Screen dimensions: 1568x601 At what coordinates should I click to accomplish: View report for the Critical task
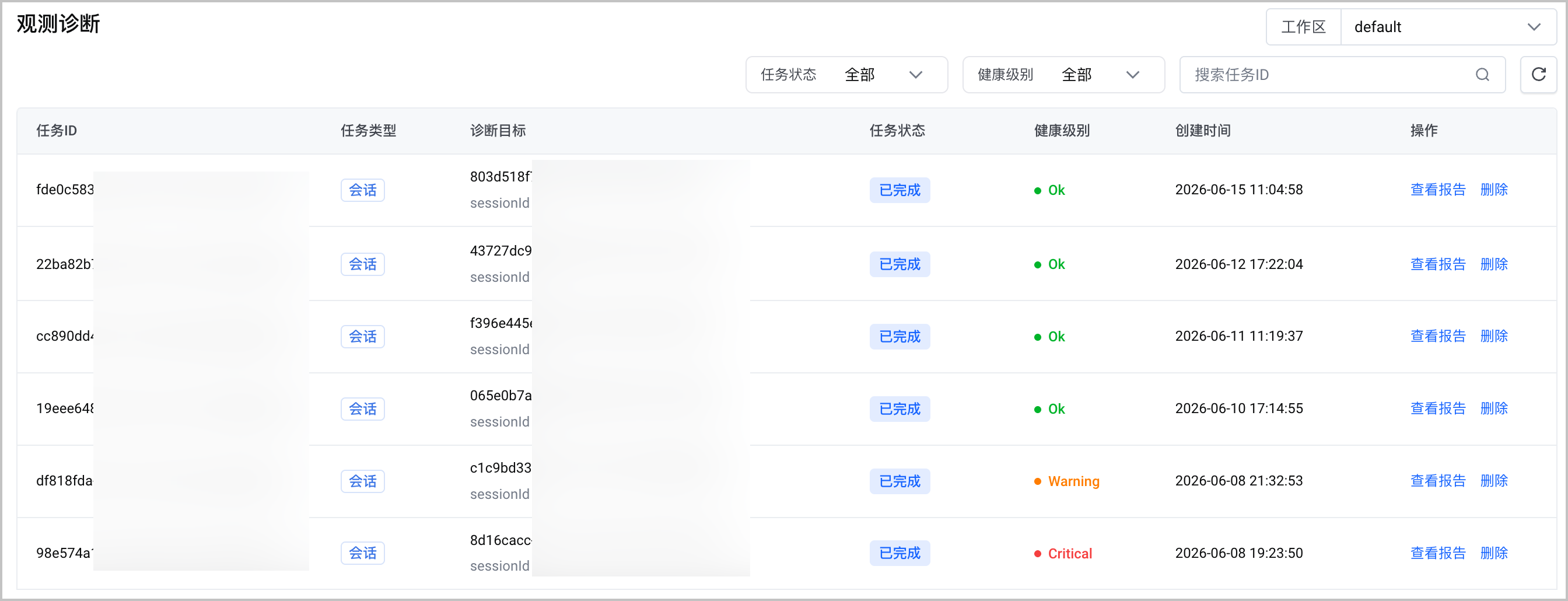click(1438, 553)
